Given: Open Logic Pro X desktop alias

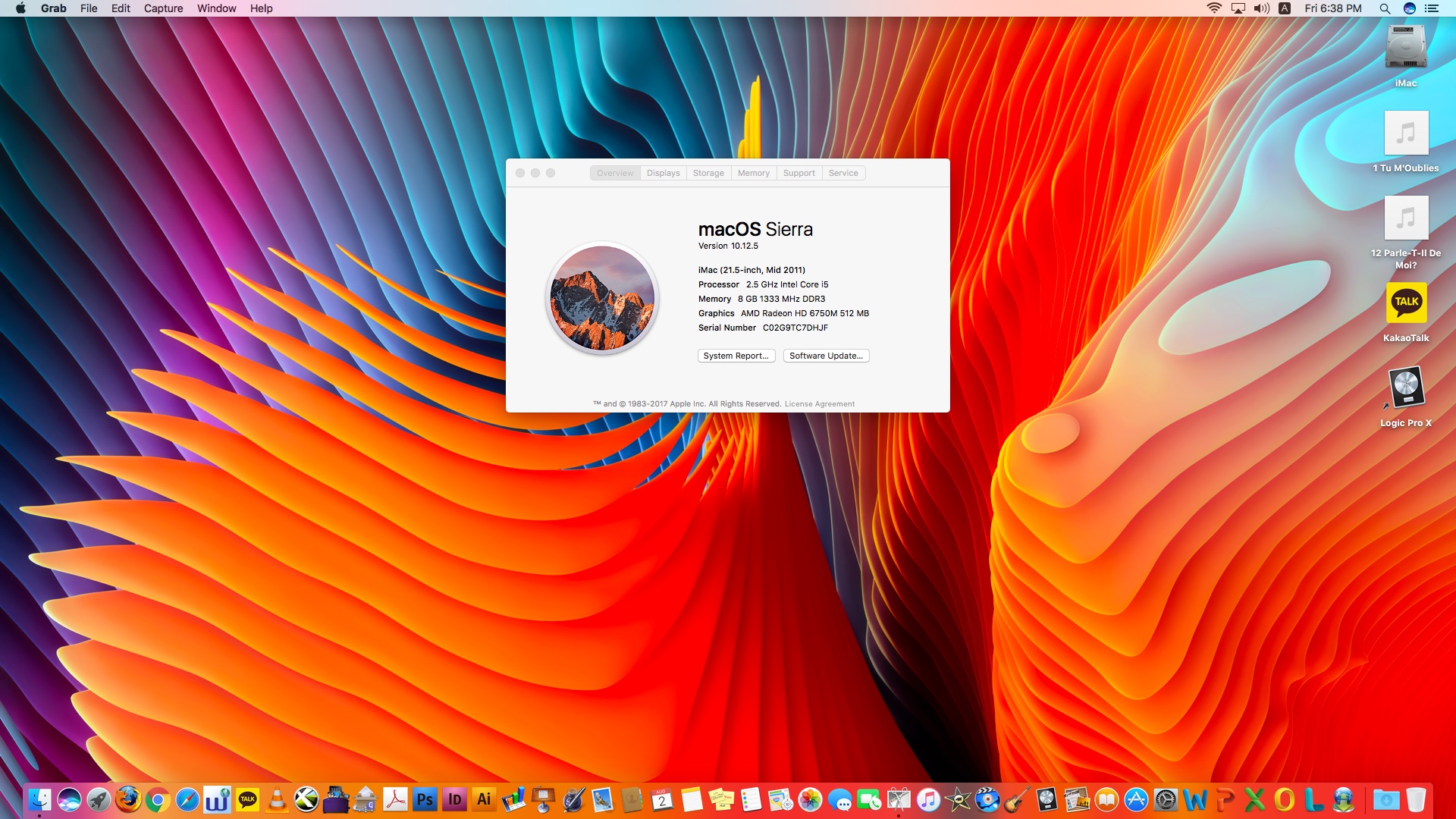Looking at the screenshot, I should pyautogui.click(x=1406, y=388).
